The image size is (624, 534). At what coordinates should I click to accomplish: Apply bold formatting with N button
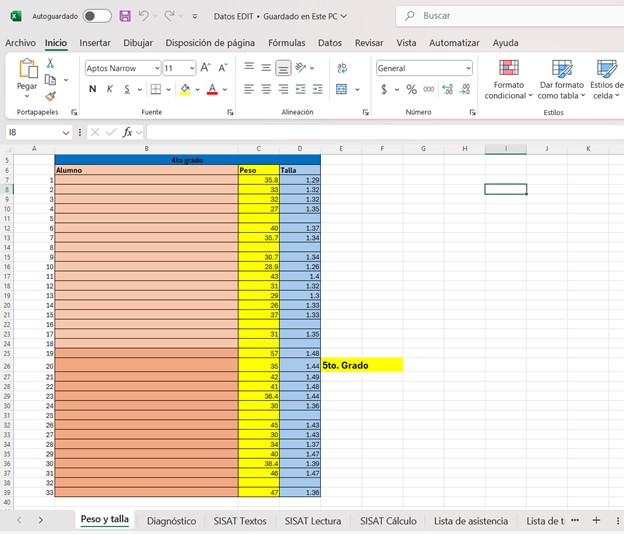(93, 89)
